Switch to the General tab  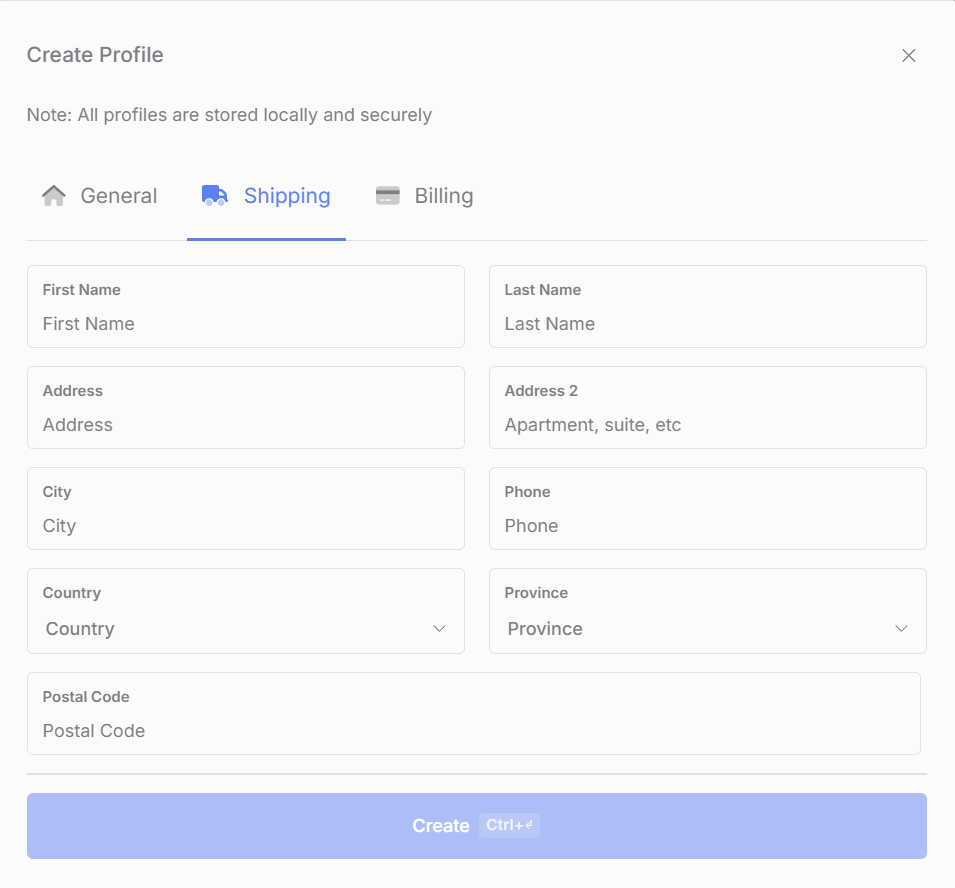[99, 196]
